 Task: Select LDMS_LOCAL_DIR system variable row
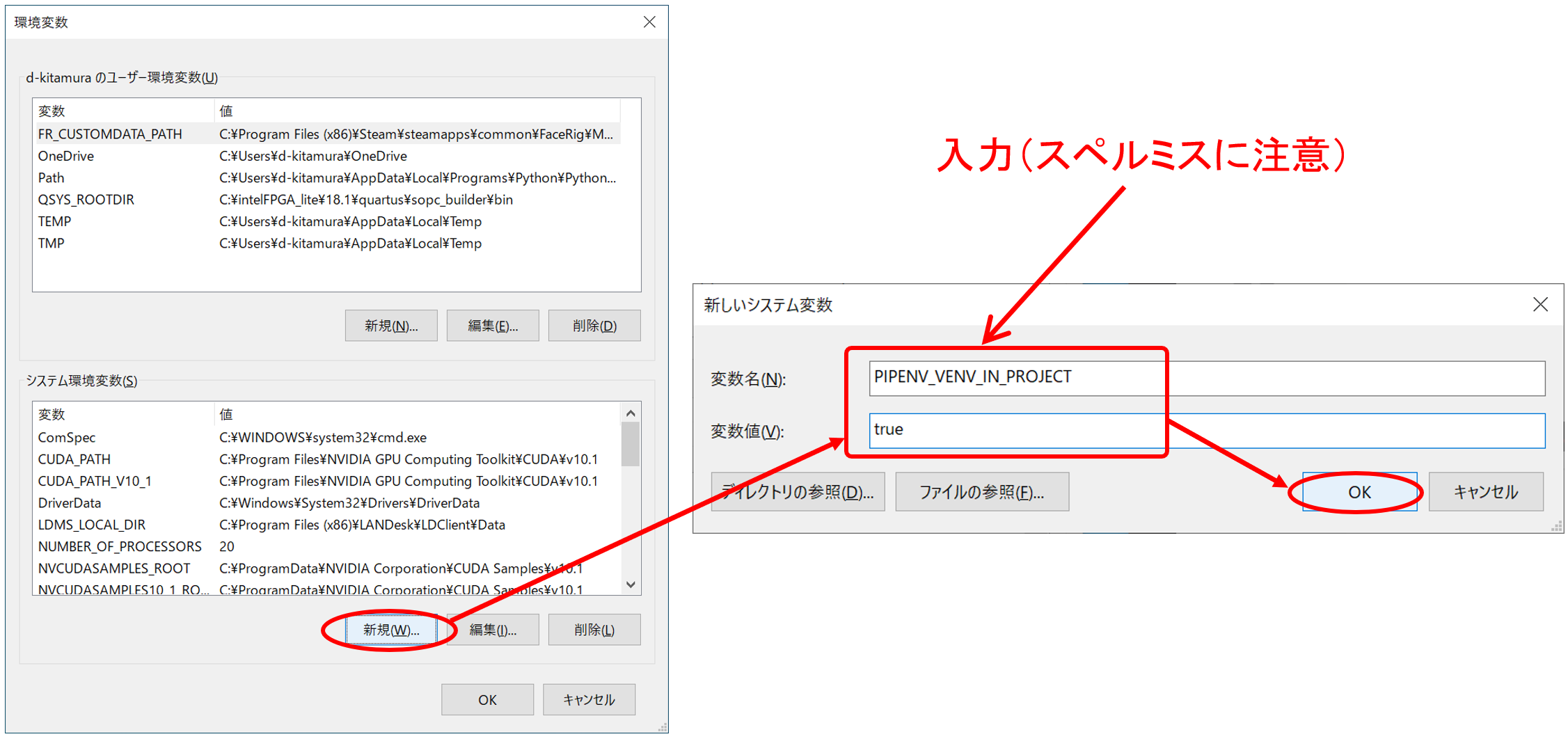328,525
